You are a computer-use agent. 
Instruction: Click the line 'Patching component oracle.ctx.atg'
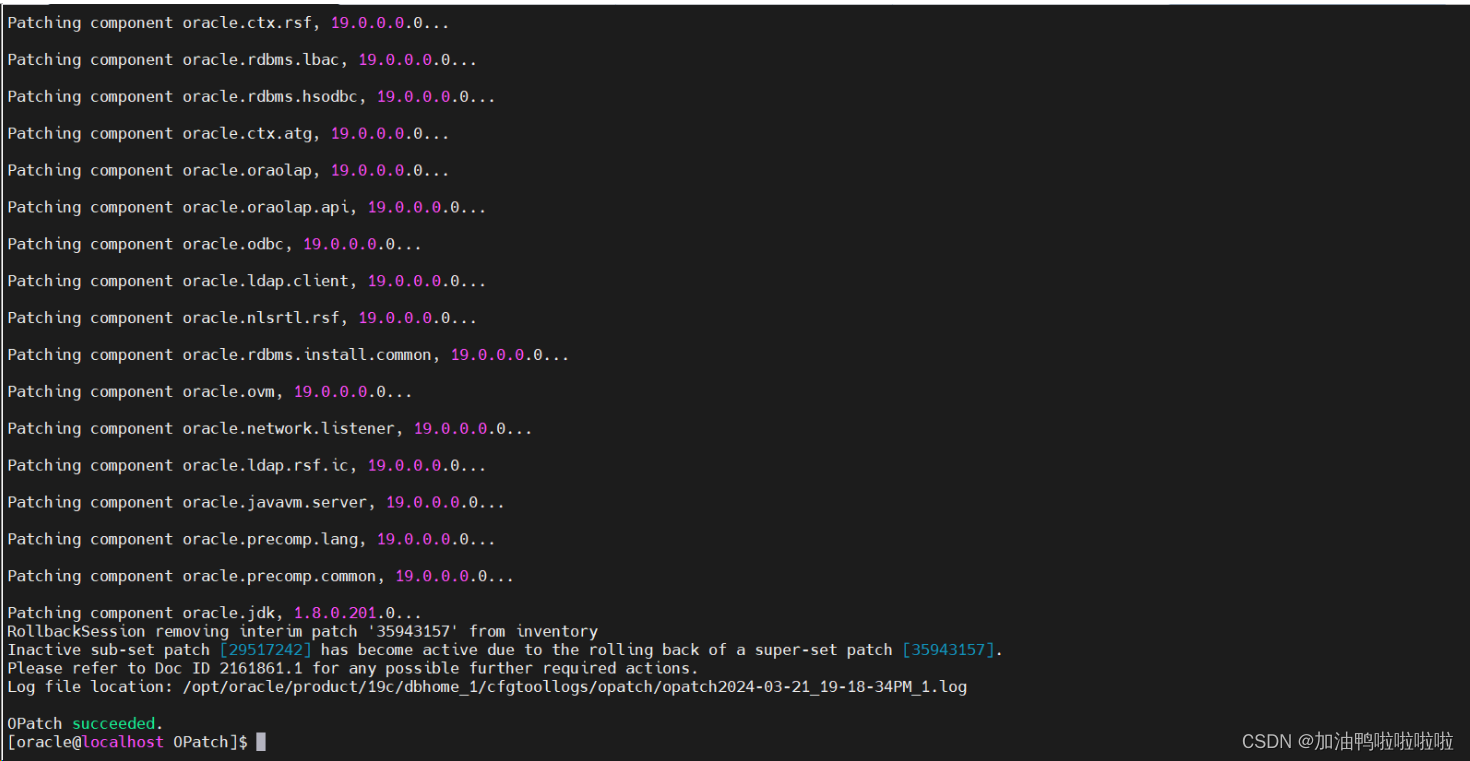pyautogui.click(x=228, y=134)
